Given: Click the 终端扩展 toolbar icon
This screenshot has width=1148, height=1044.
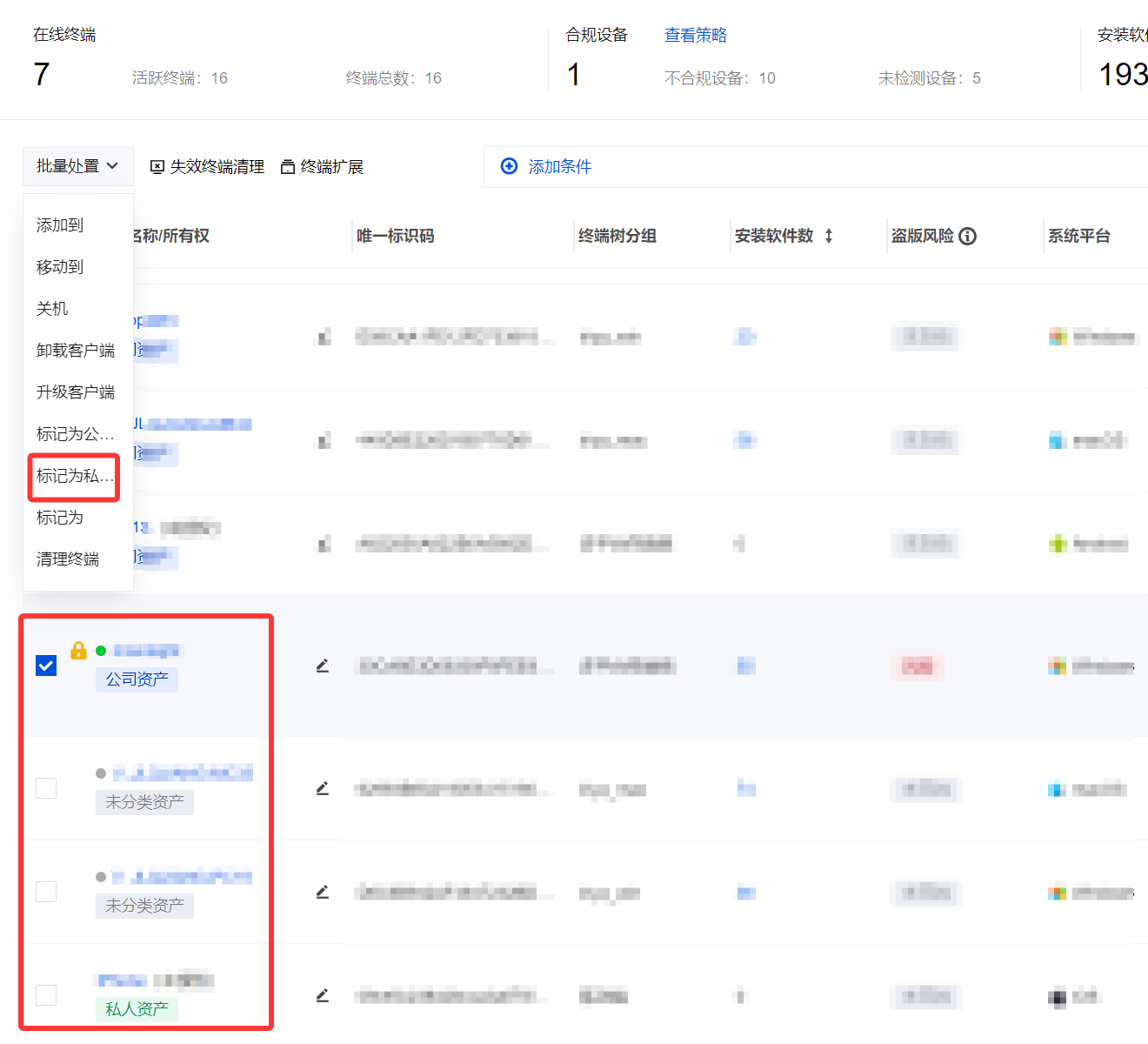Looking at the screenshot, I should click(x=288, y=167).
